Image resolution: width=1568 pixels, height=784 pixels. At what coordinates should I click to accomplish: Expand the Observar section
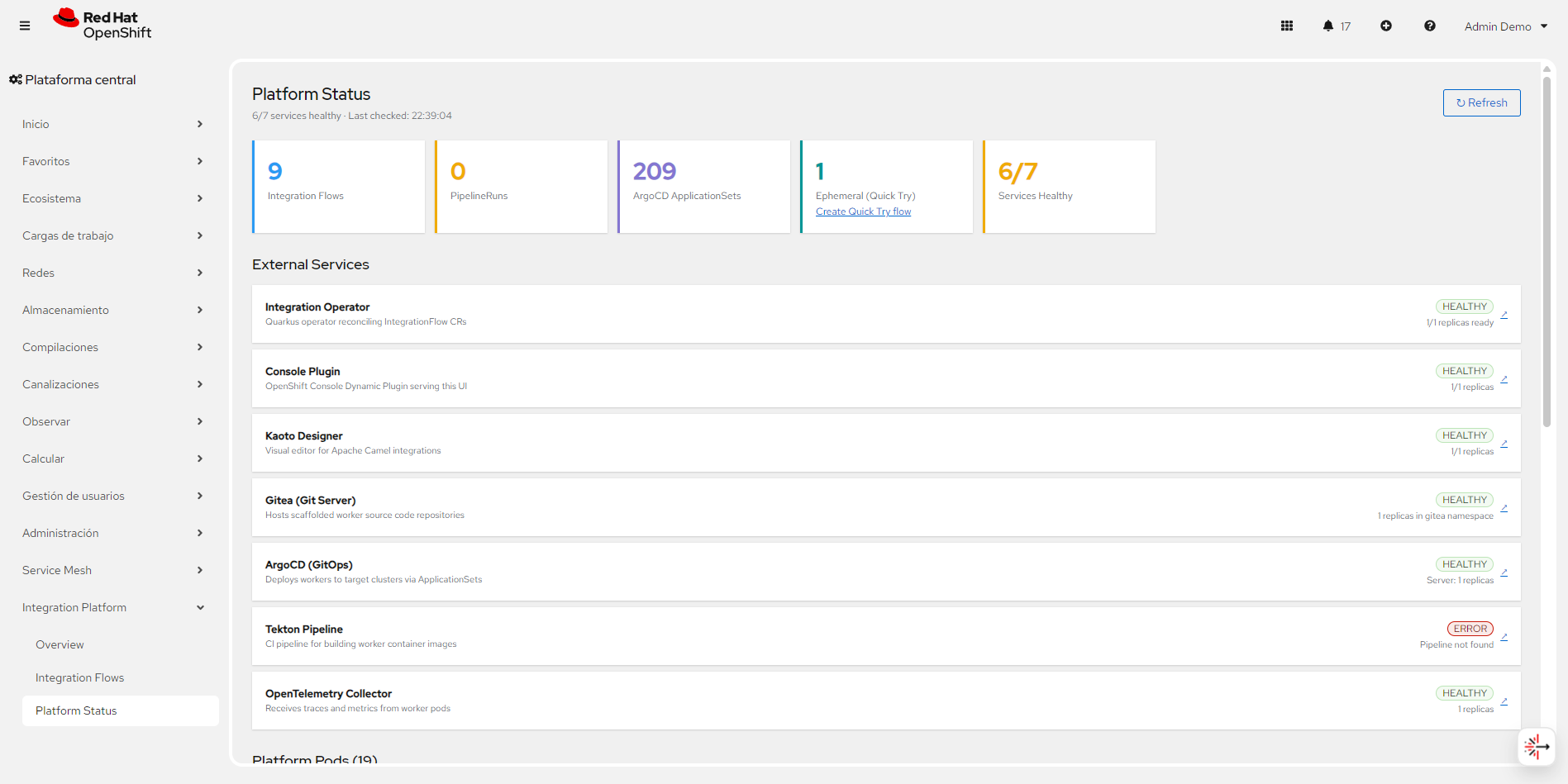(x=113, y=421)
